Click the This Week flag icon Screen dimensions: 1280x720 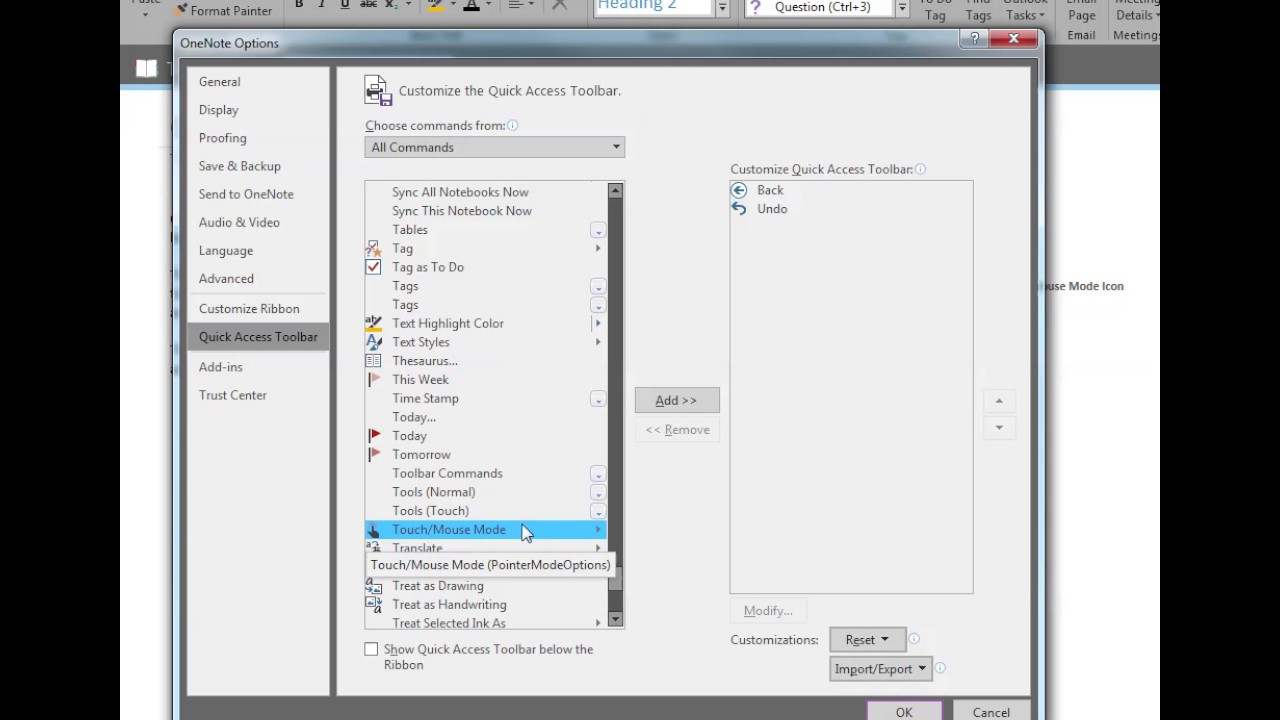373,379
